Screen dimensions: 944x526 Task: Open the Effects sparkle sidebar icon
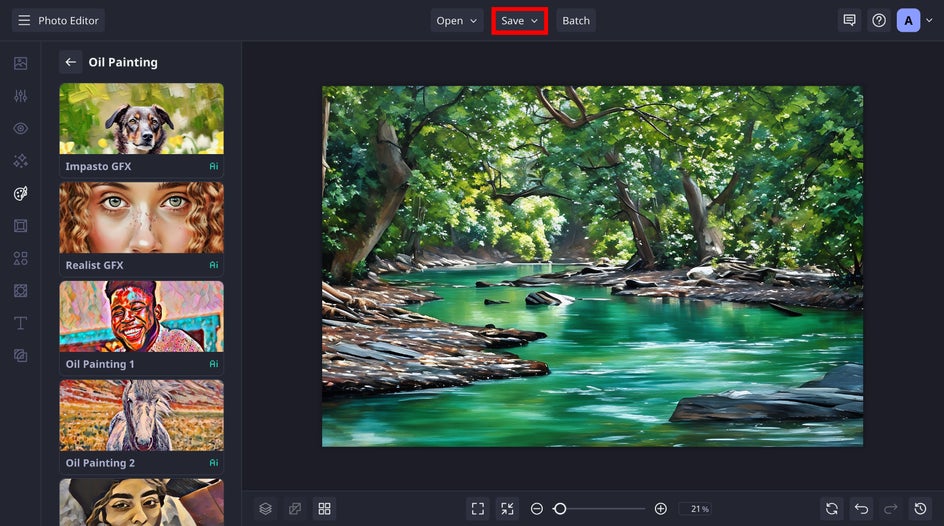[20, 161]
